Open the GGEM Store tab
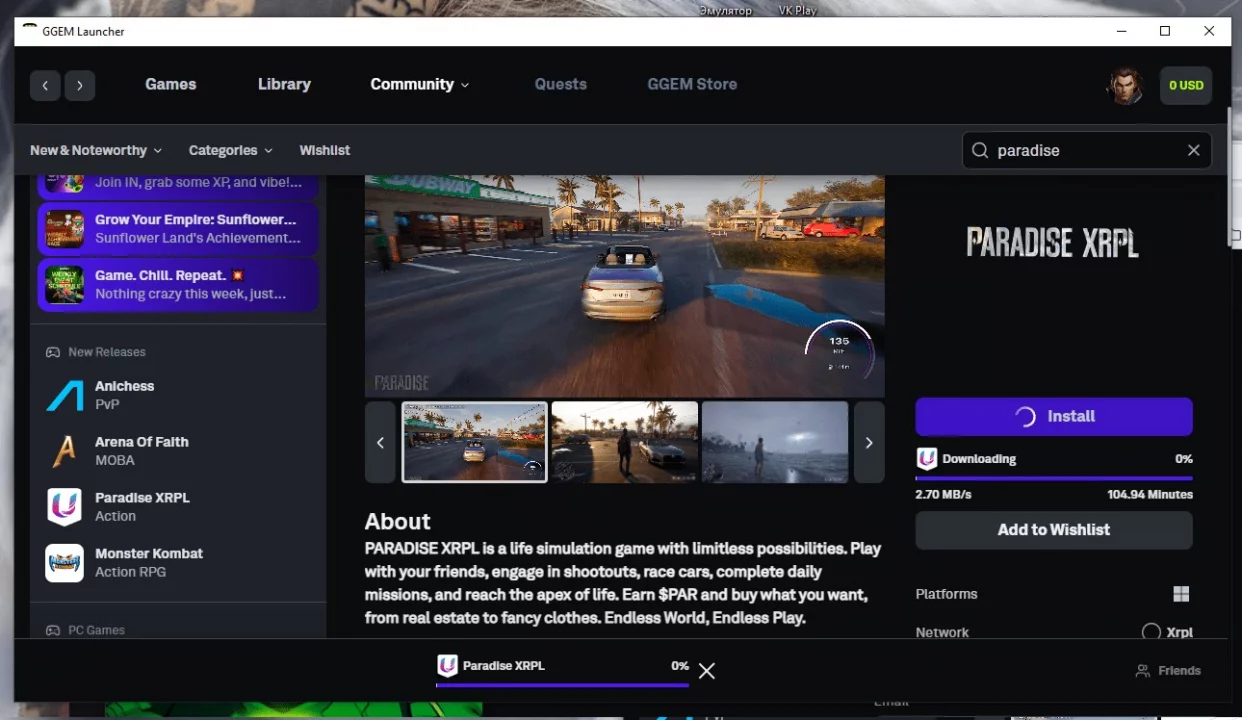 tap(692, 84)
